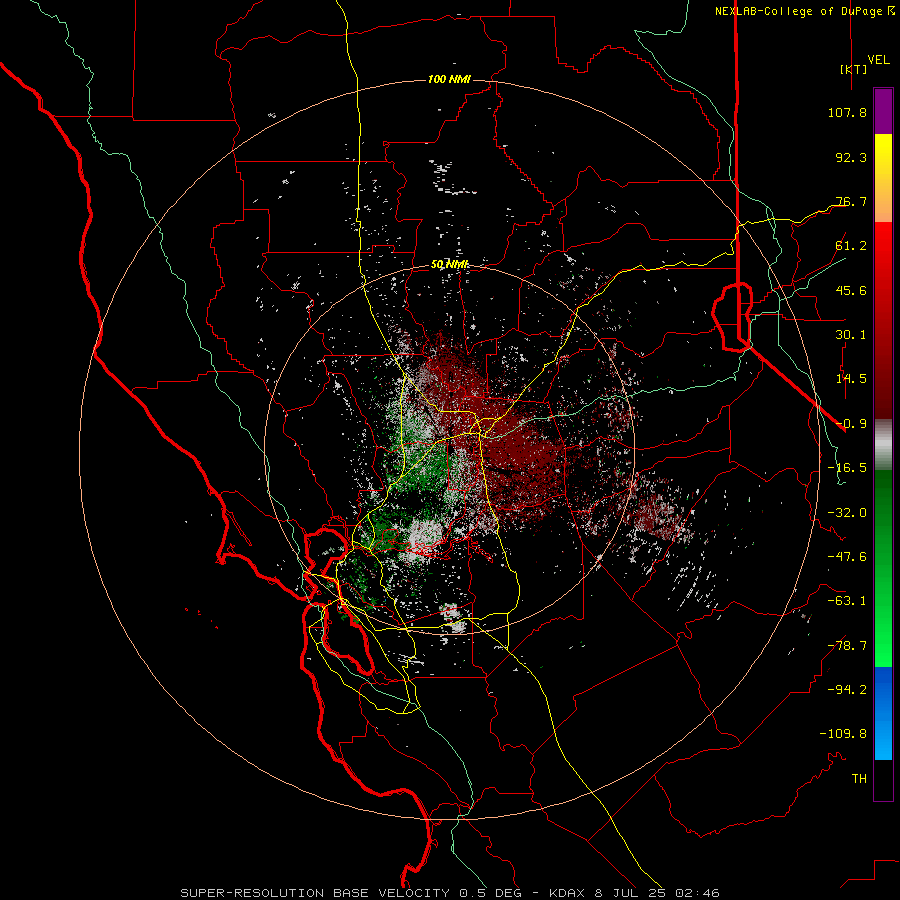Click the NEXLAB-College of DuPage title text
Image resolution: width=900 pixels, height=900 pixels.
coord(804,11)
